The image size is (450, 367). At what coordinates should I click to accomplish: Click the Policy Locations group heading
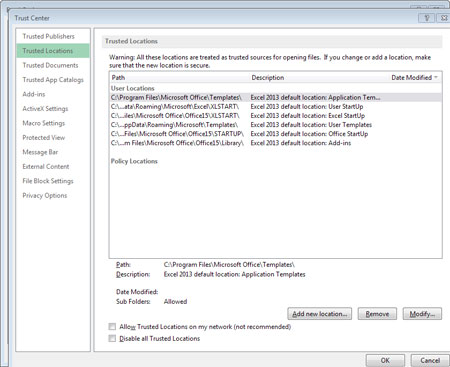click(134, 161)
